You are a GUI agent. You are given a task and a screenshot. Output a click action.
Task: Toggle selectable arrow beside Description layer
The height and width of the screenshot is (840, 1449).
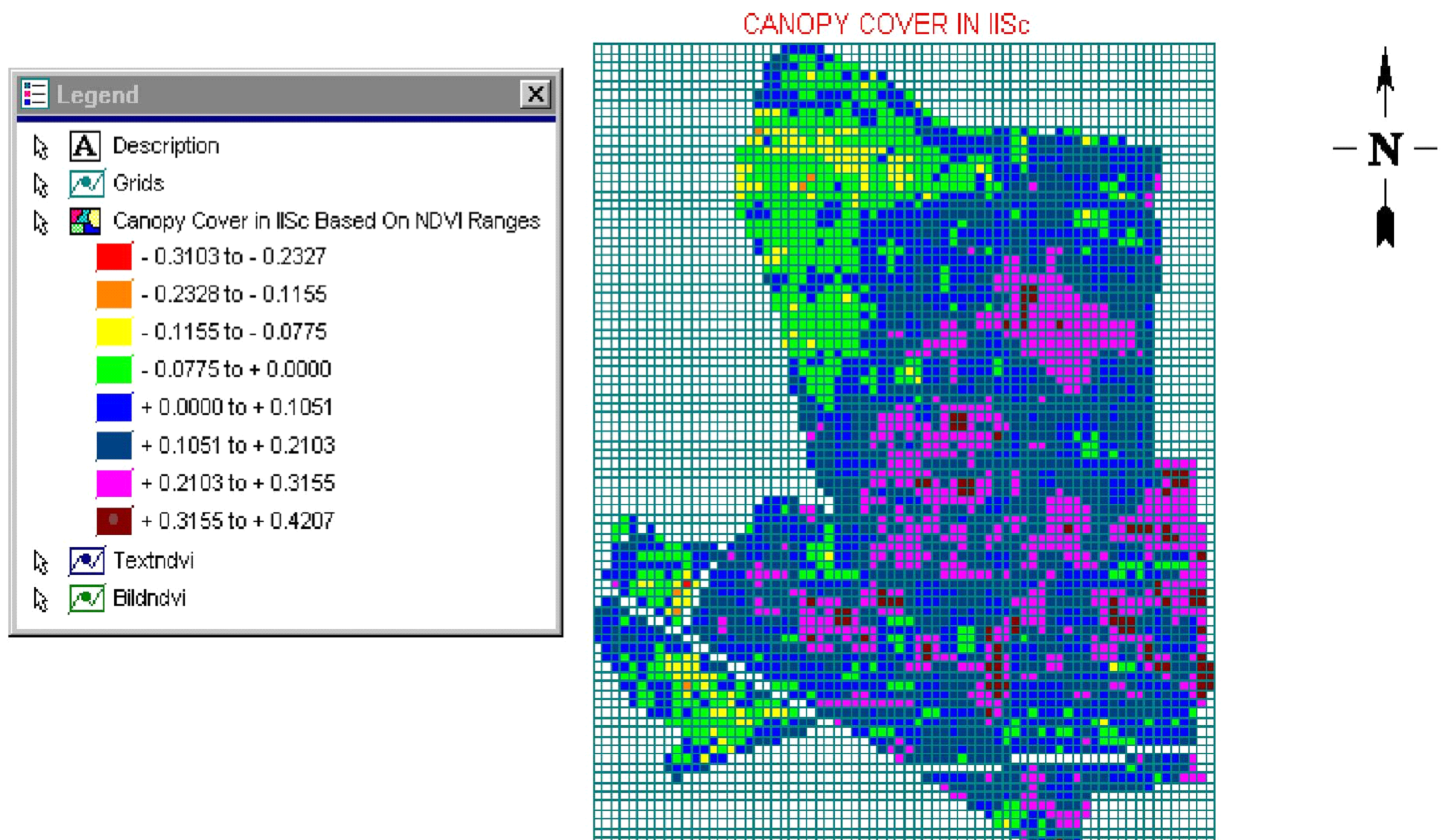coord(41,148)
